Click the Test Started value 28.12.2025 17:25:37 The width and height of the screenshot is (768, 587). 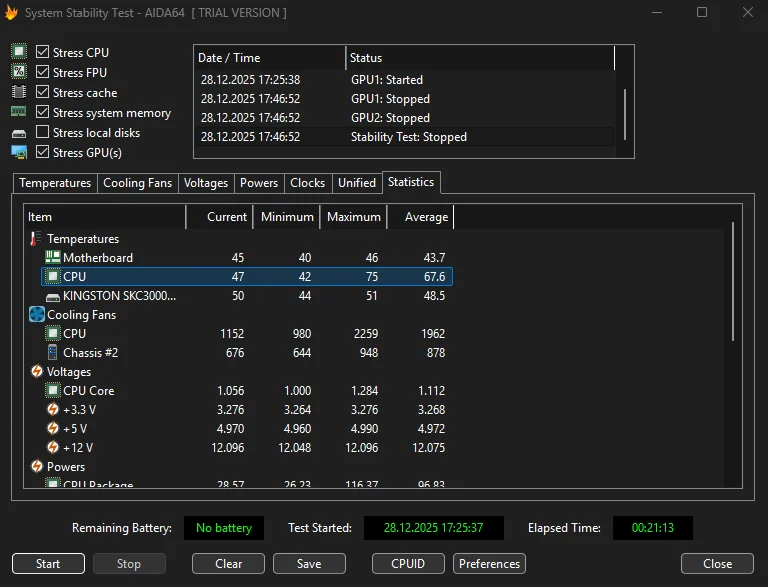[x=433, y=528]
